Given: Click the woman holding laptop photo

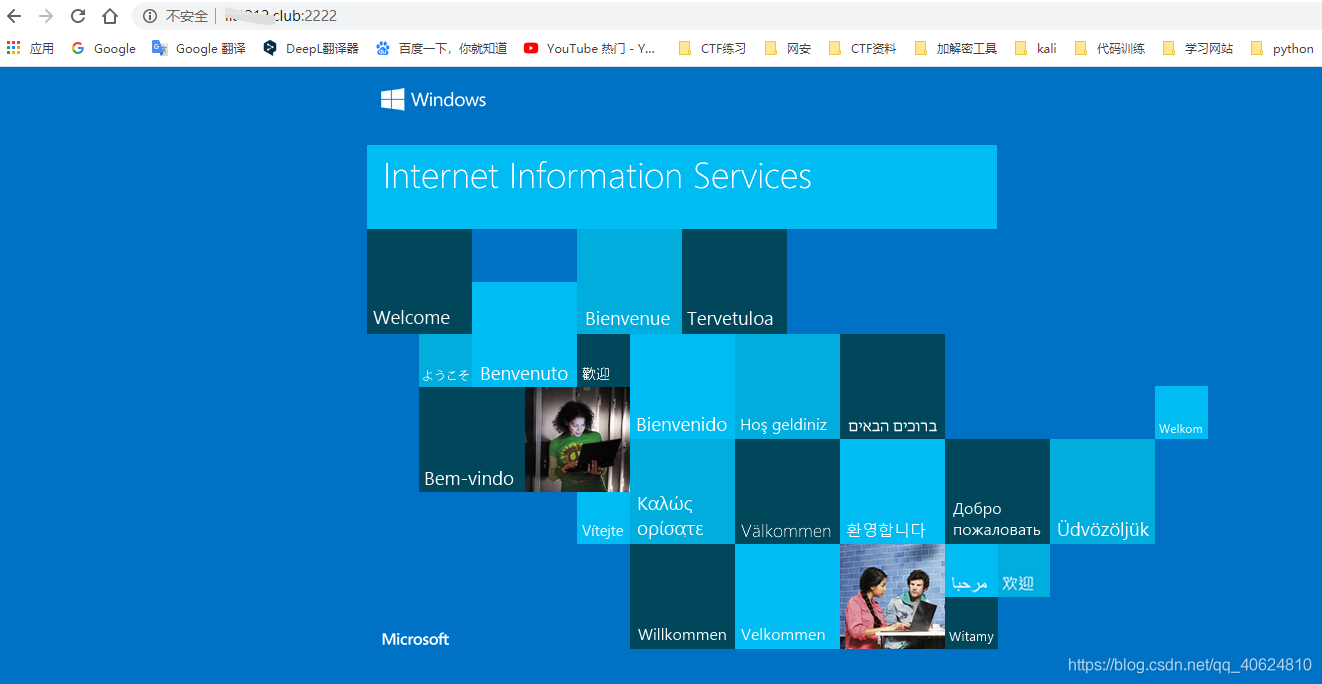Looking at the screenshot, I should (577, 439).
